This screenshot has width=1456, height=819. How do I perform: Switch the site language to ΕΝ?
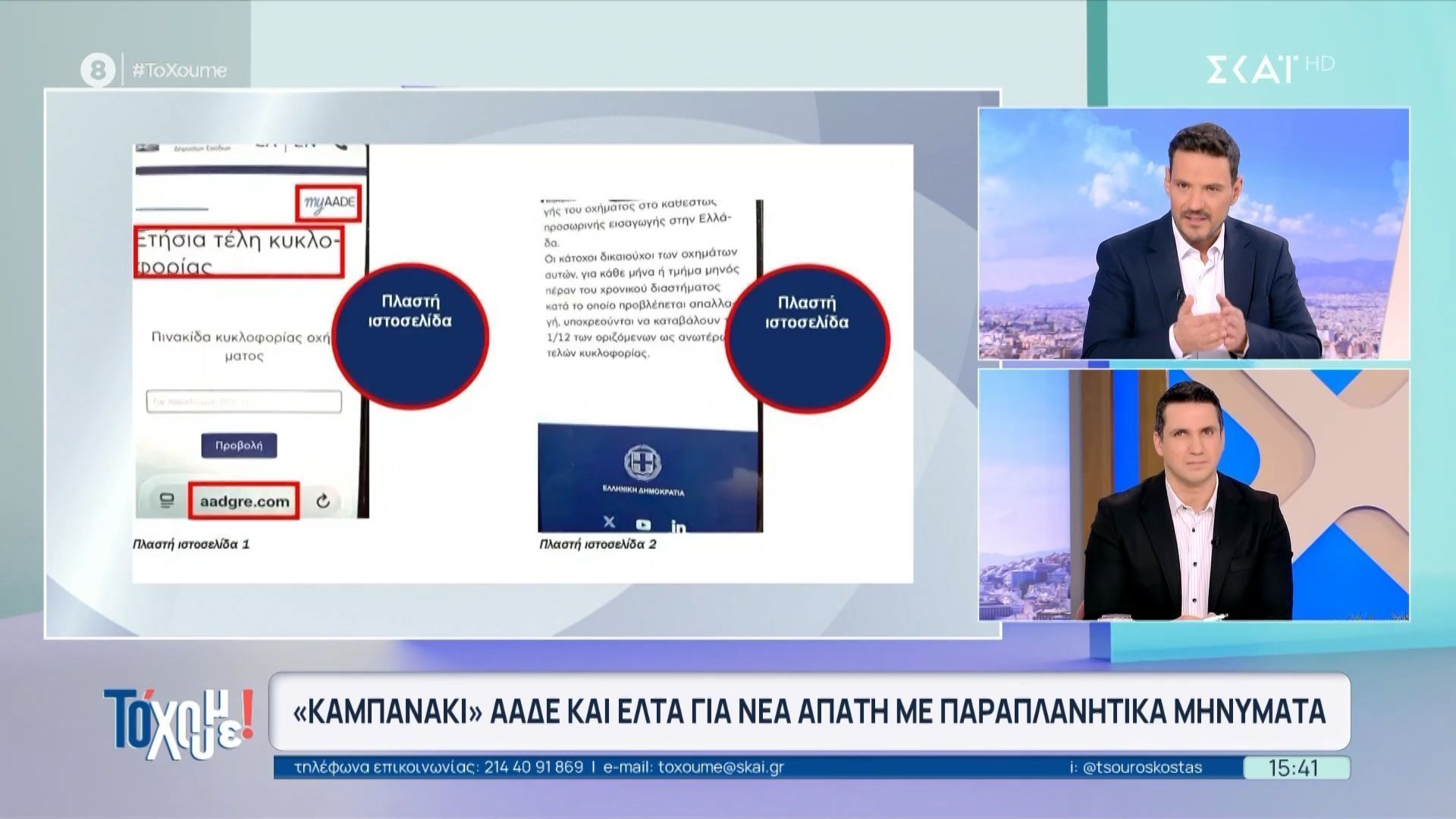pos(306,146)
